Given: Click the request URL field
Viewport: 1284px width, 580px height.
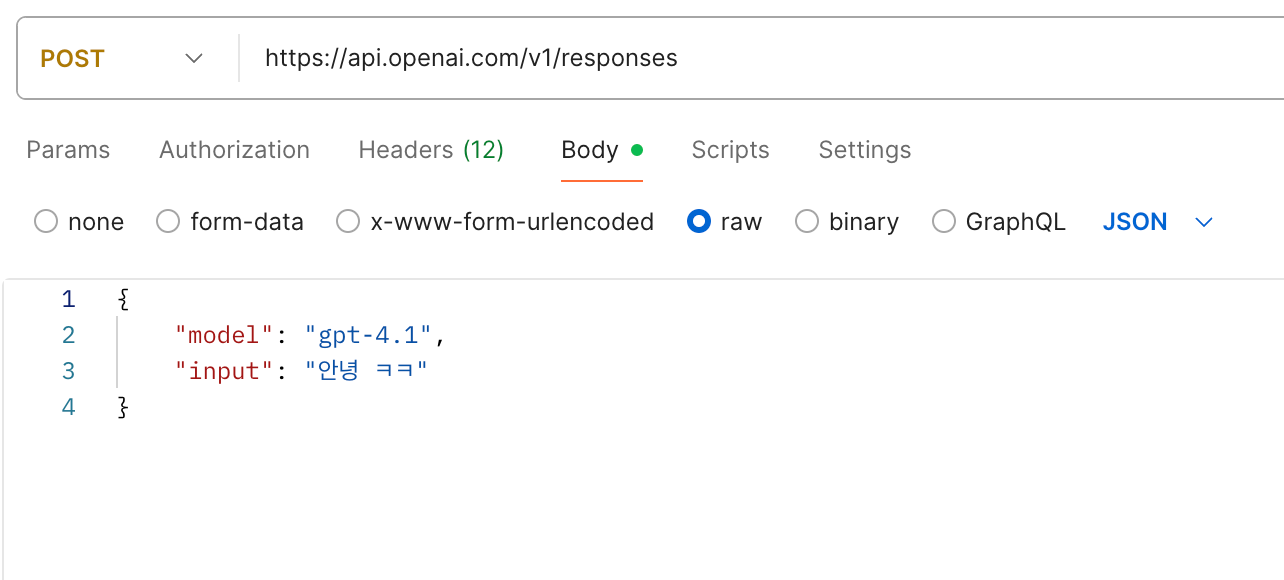Looking at the screenshot, I should (x=762, y=58).
